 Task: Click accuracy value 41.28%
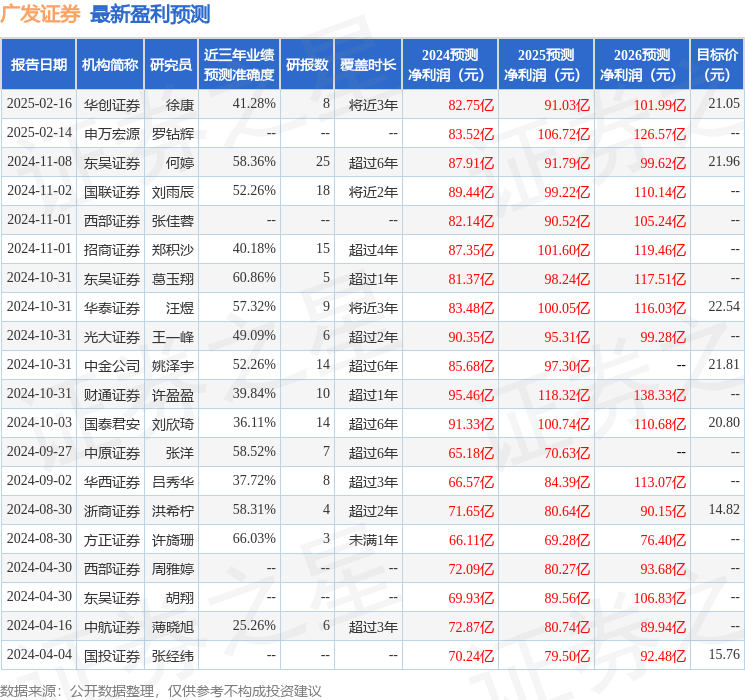point(254,104)
